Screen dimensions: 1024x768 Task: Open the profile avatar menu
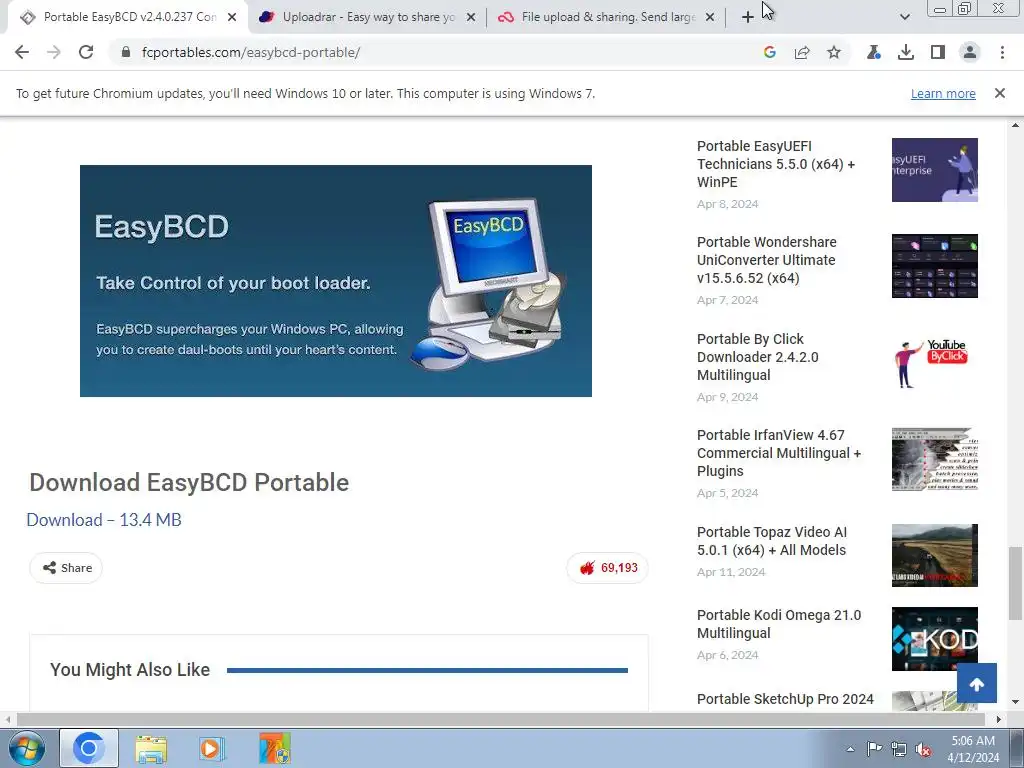(970, 52)
